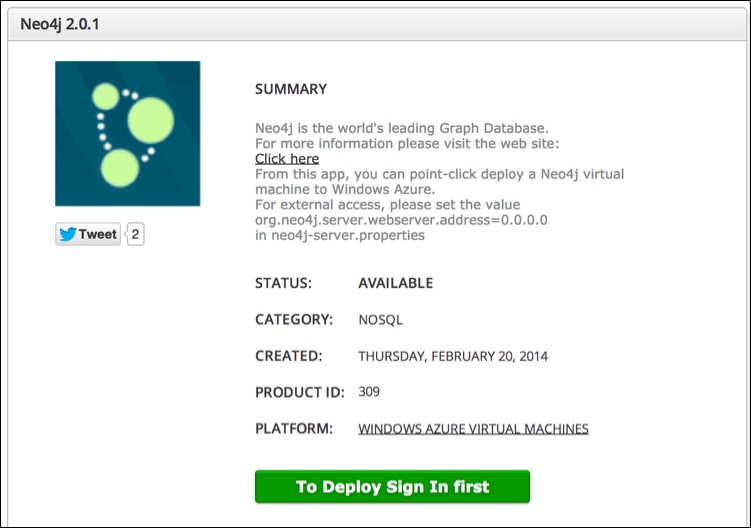Screen dimensions: 751x528
Task: Click the CATEGORY label
Action: (x=294, y=320)
